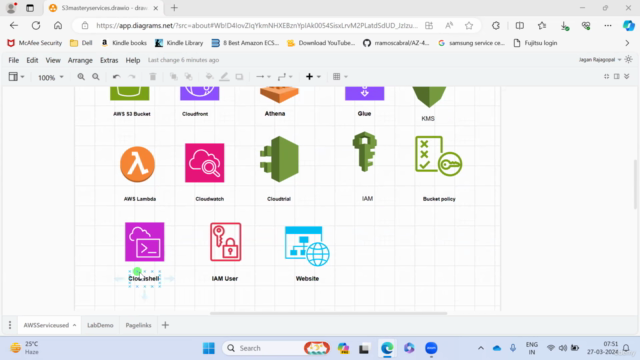Redo the last undone change

point(132,77)
